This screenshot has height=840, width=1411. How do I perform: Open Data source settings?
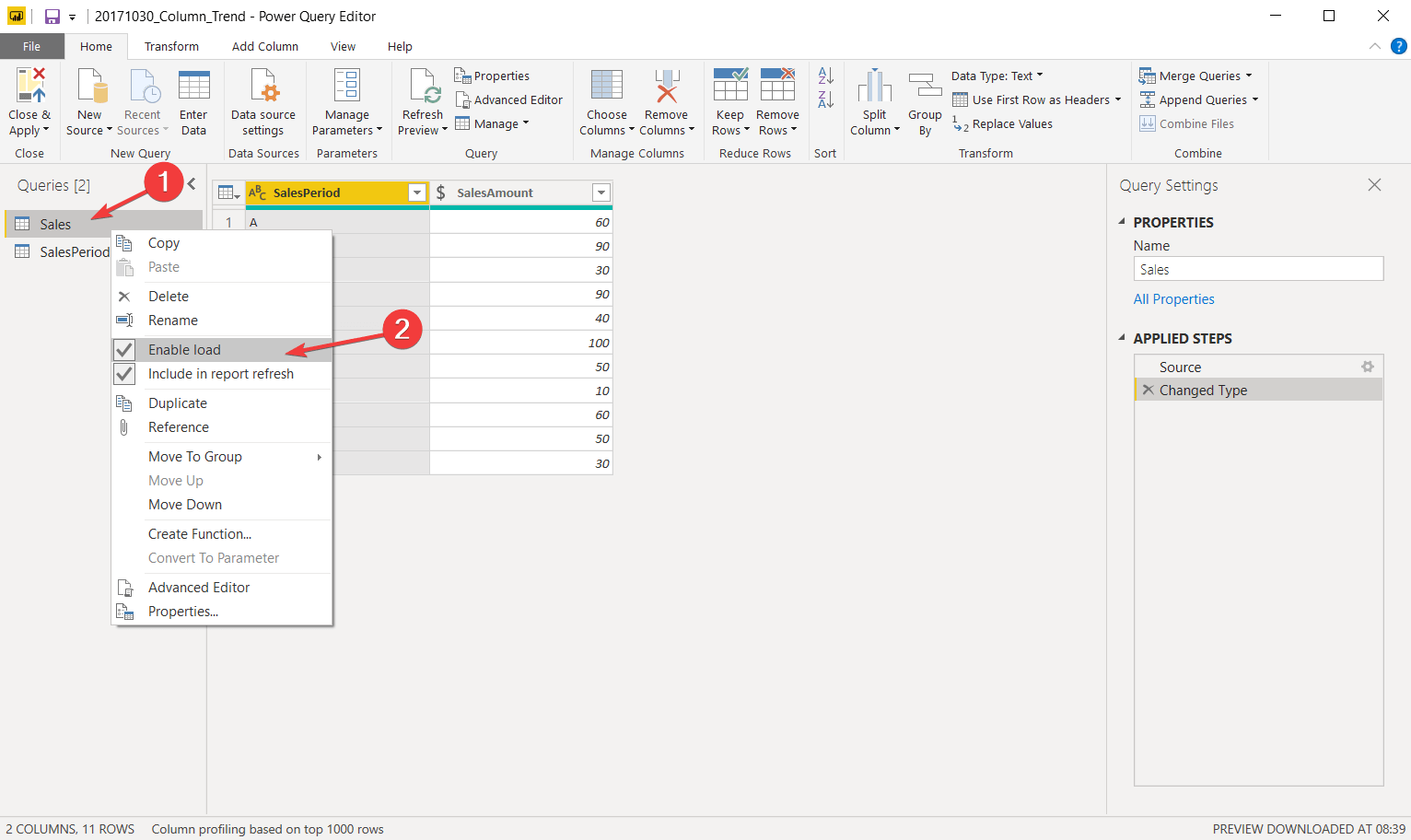click(263, 86)
